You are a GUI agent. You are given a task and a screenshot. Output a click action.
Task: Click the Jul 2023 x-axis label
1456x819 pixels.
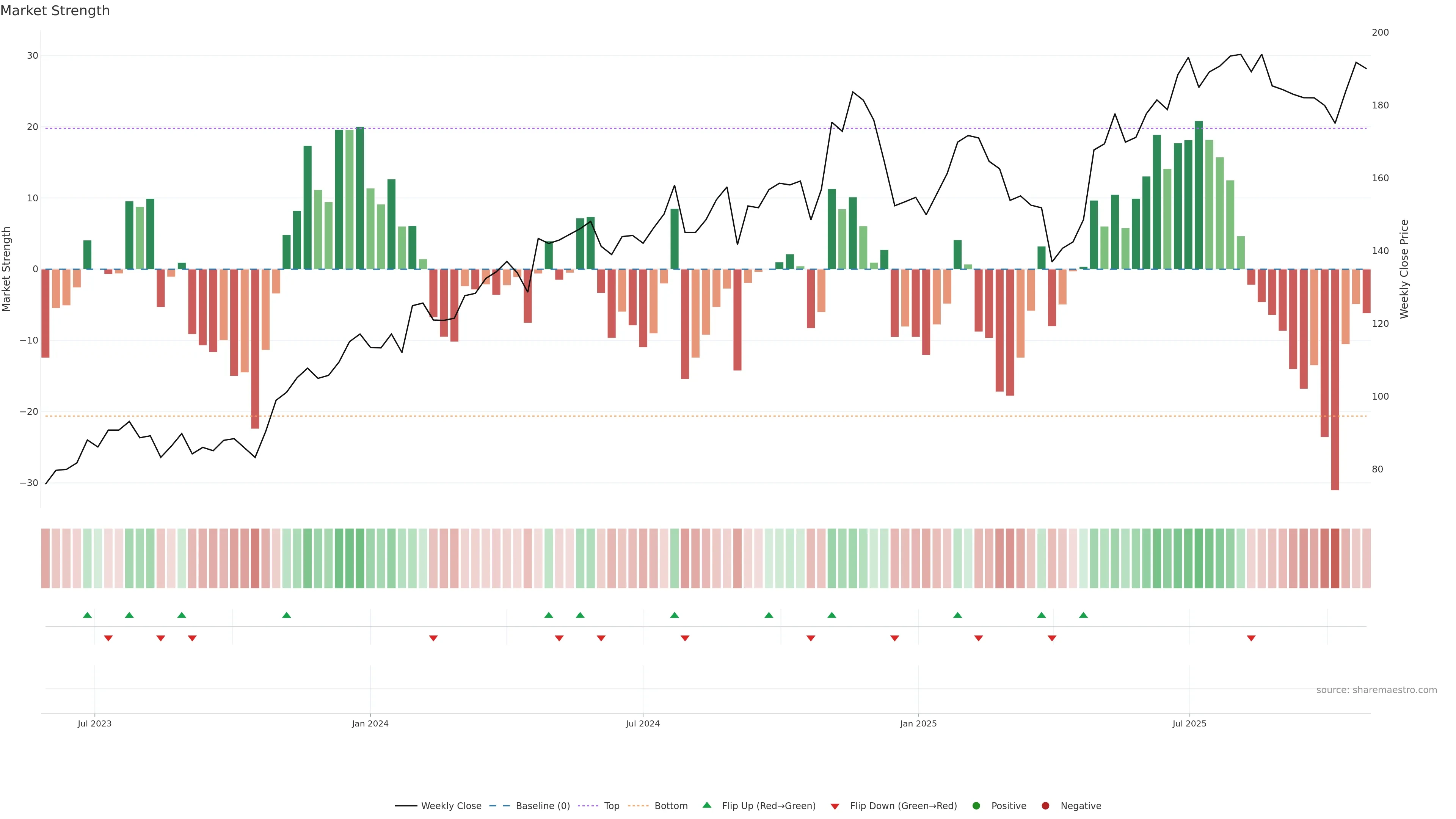[x=94, y=723]
